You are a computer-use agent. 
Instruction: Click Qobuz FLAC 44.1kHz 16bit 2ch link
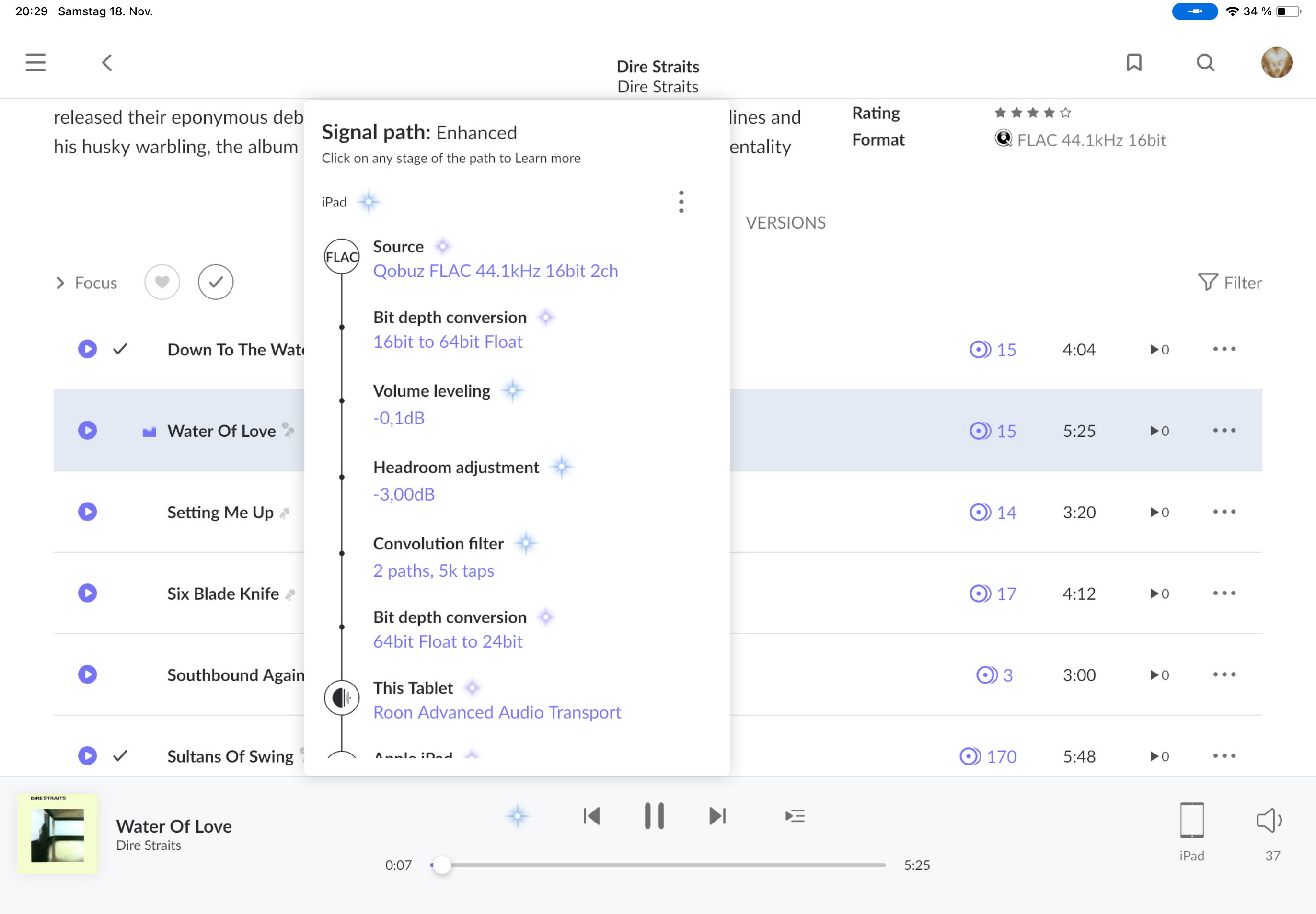click(496, 271)
